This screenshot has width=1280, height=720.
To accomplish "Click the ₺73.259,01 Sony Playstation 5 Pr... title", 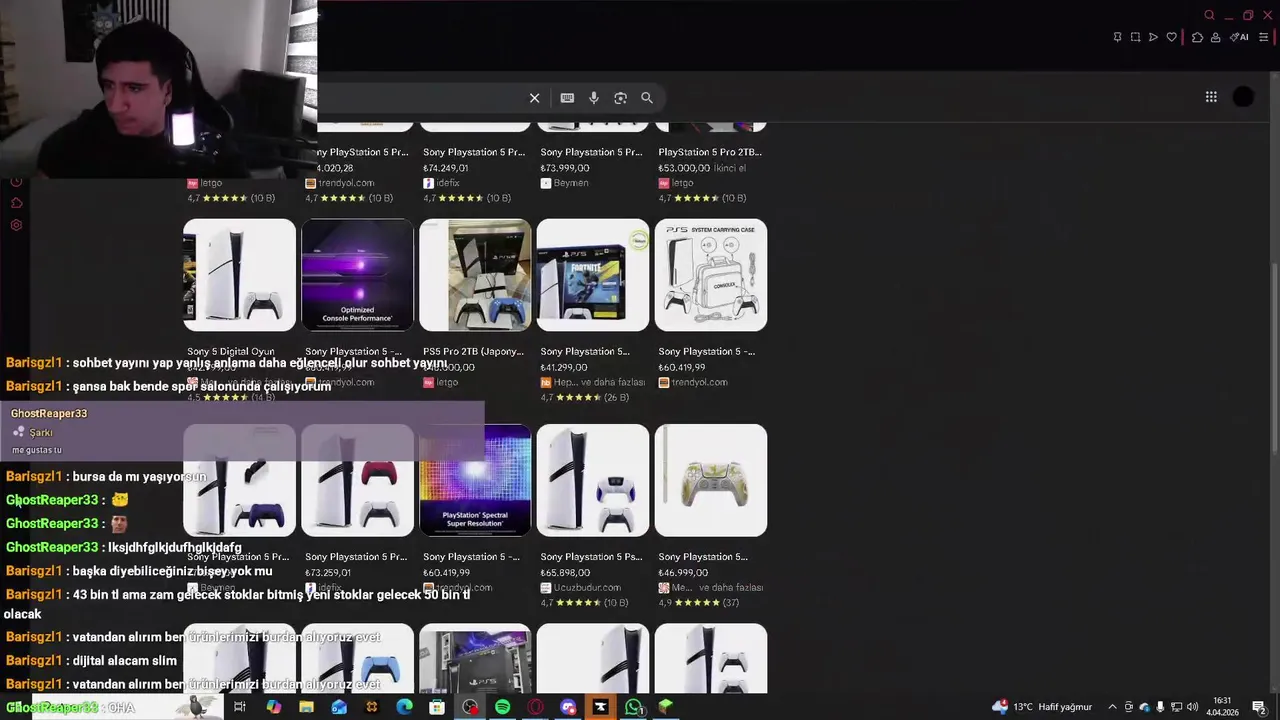I will pyautogui.click(x=356, y=557).
